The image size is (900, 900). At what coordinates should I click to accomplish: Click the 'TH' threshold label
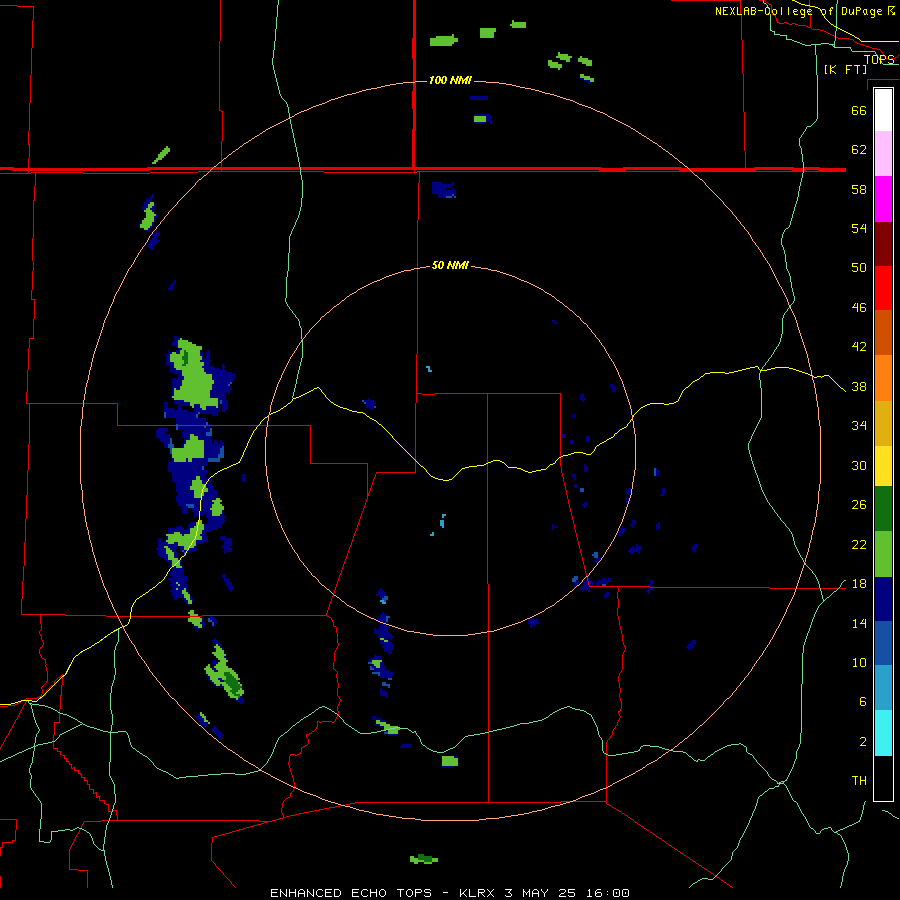tap(859, 781)
